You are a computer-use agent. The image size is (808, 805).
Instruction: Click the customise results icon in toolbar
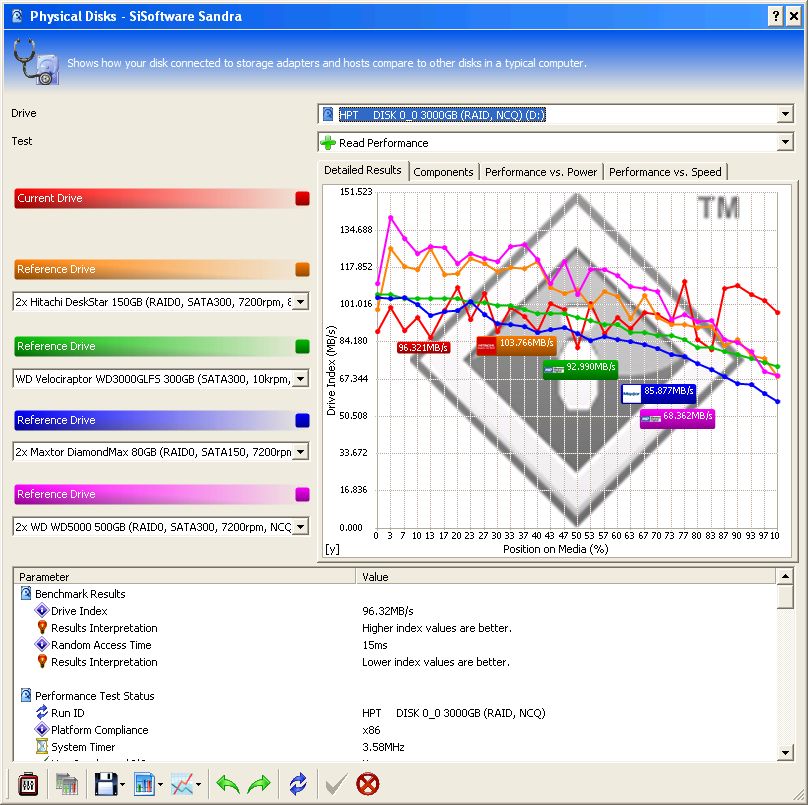(66, 784)
